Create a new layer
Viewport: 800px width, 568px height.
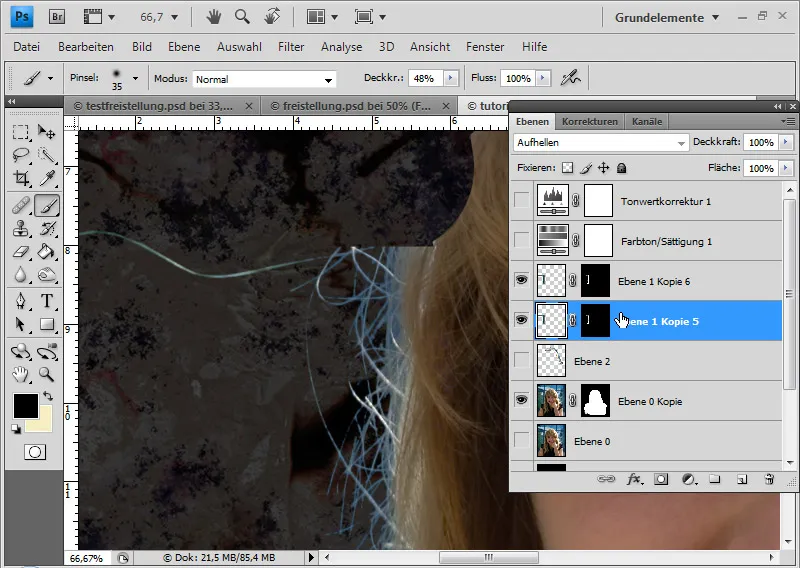(x=742, y=479)
